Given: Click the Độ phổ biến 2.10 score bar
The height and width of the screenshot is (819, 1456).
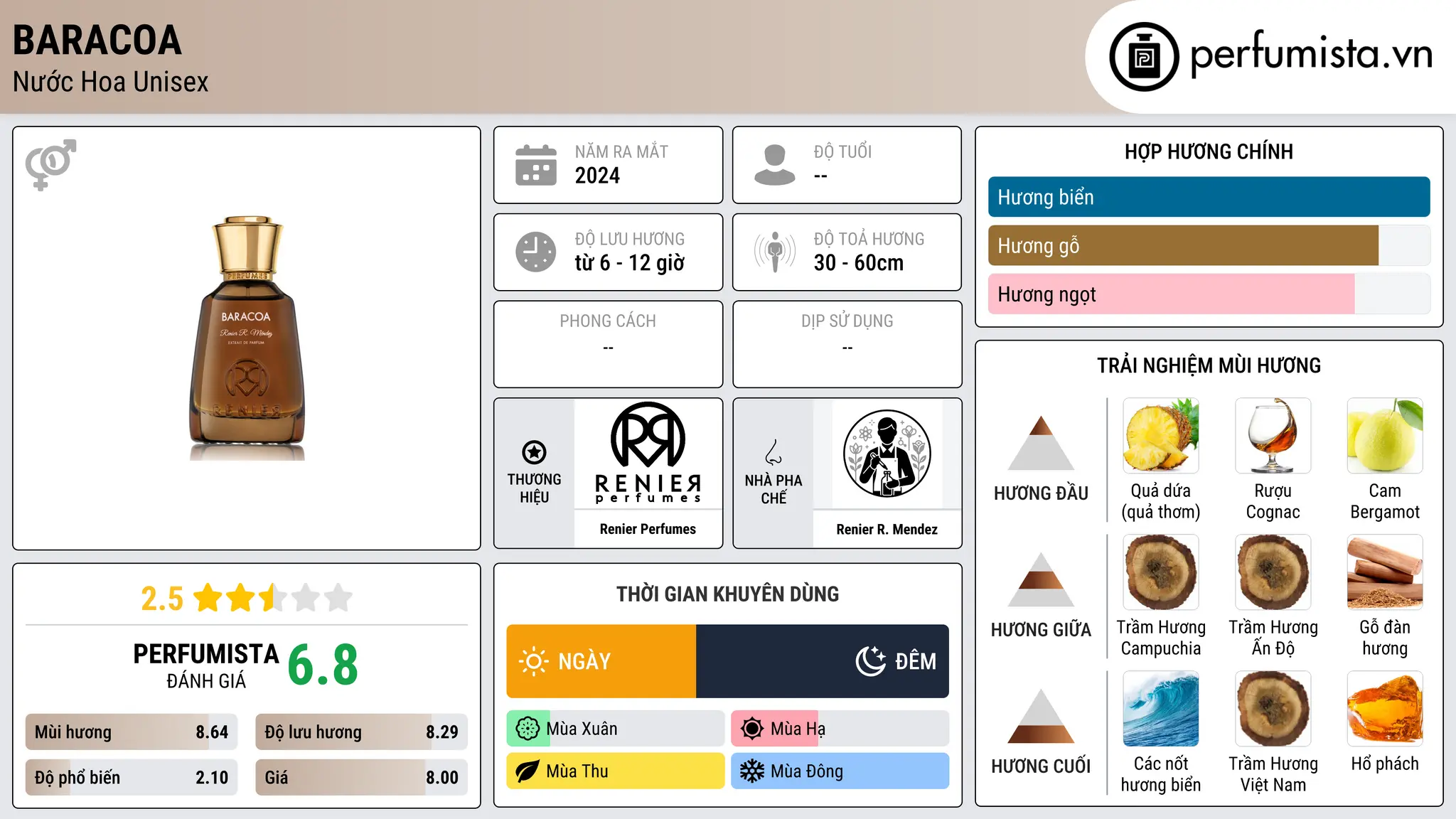Looking at the screenshot, I should click(132, 777).
